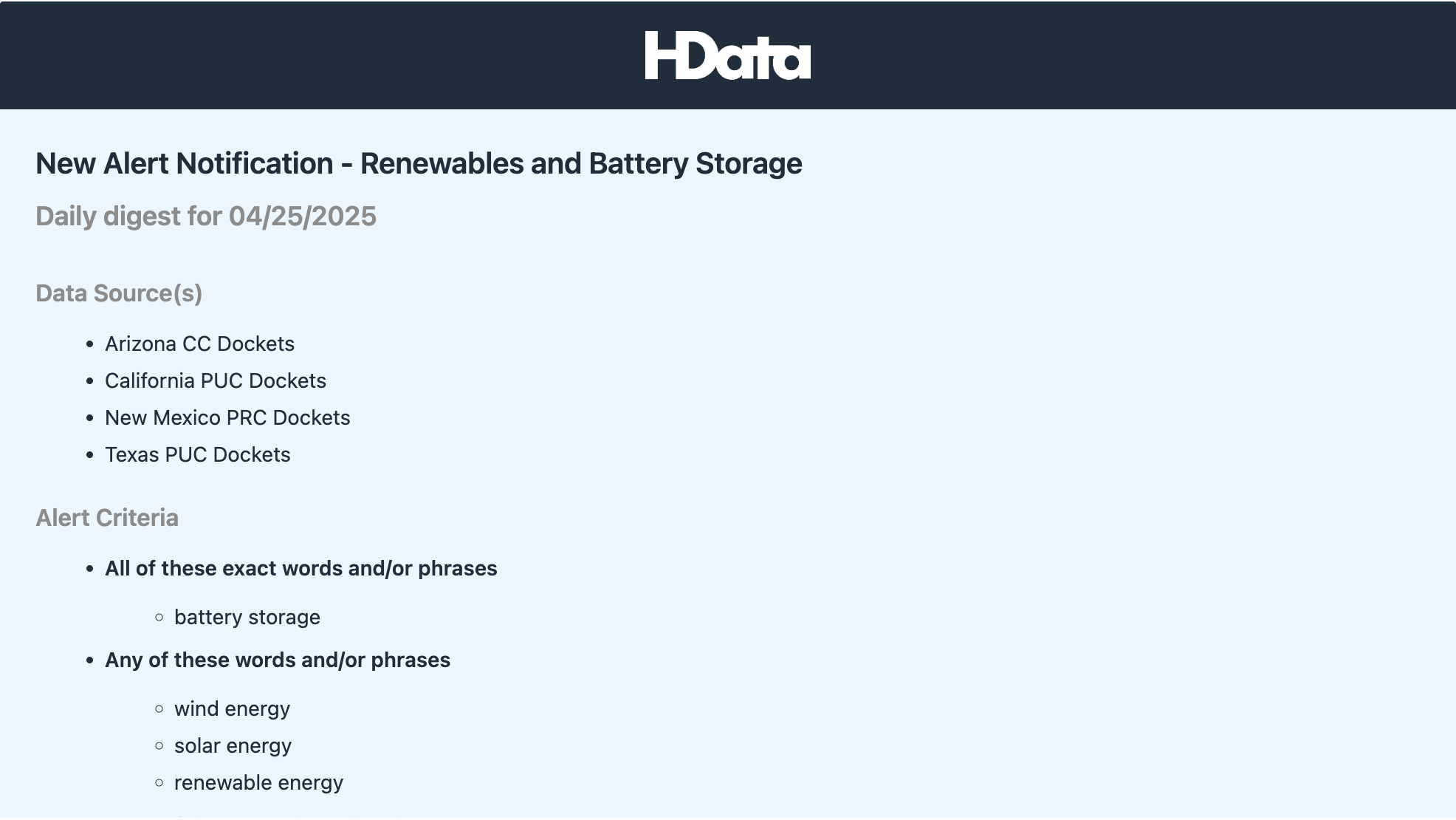
Task: Select the Daily digest date line
Action: [x=206, y=216]
